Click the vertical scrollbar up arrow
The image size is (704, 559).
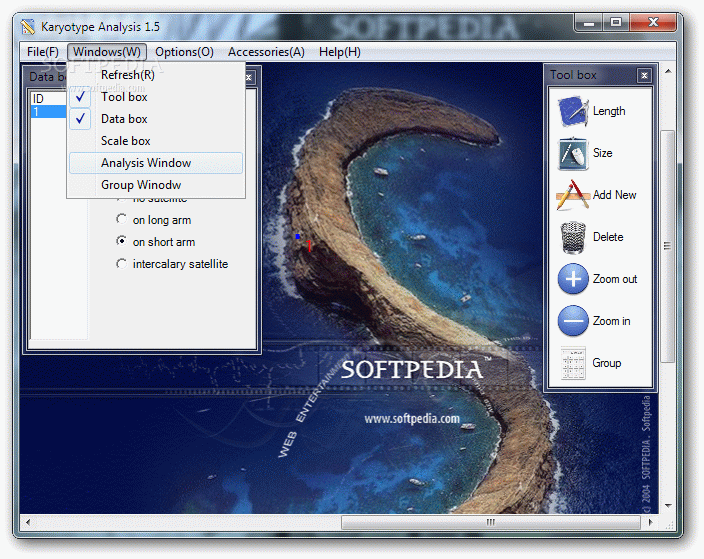[x=668, y=71]
